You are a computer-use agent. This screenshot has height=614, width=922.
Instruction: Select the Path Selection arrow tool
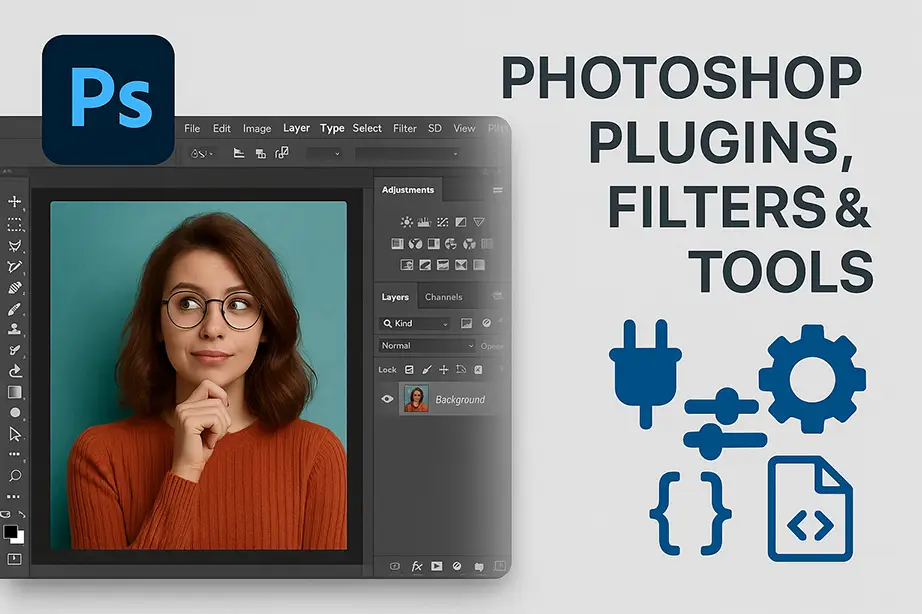[15, 434]
